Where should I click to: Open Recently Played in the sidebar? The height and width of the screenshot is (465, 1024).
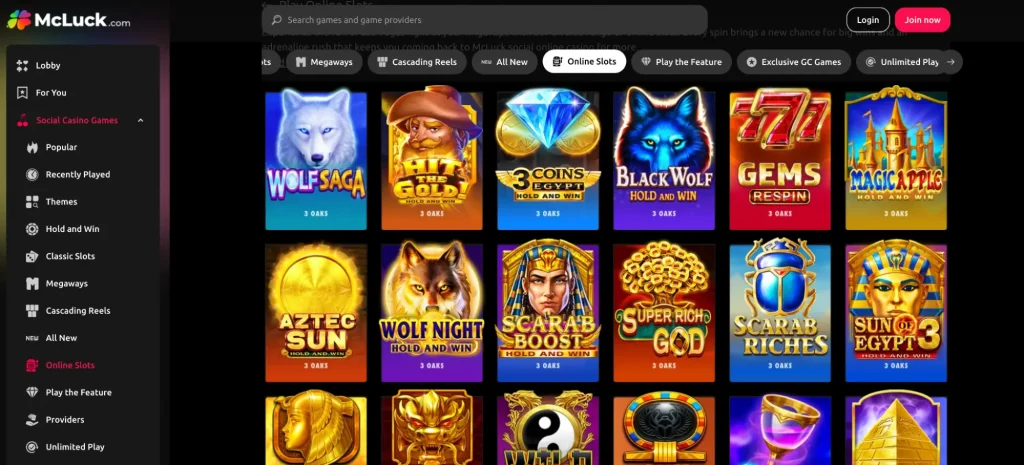(x=78, y=174)
